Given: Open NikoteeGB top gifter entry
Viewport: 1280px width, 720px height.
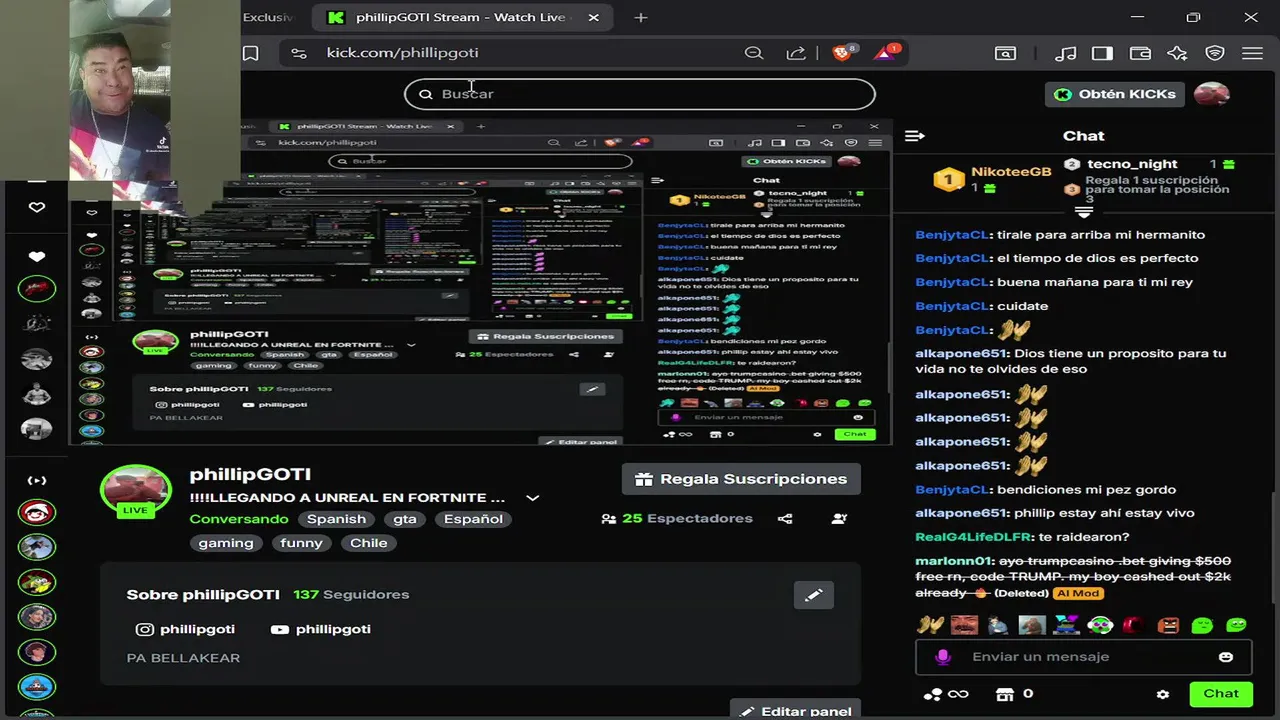Looking at the screenshot, I should [x=991, y=178].
